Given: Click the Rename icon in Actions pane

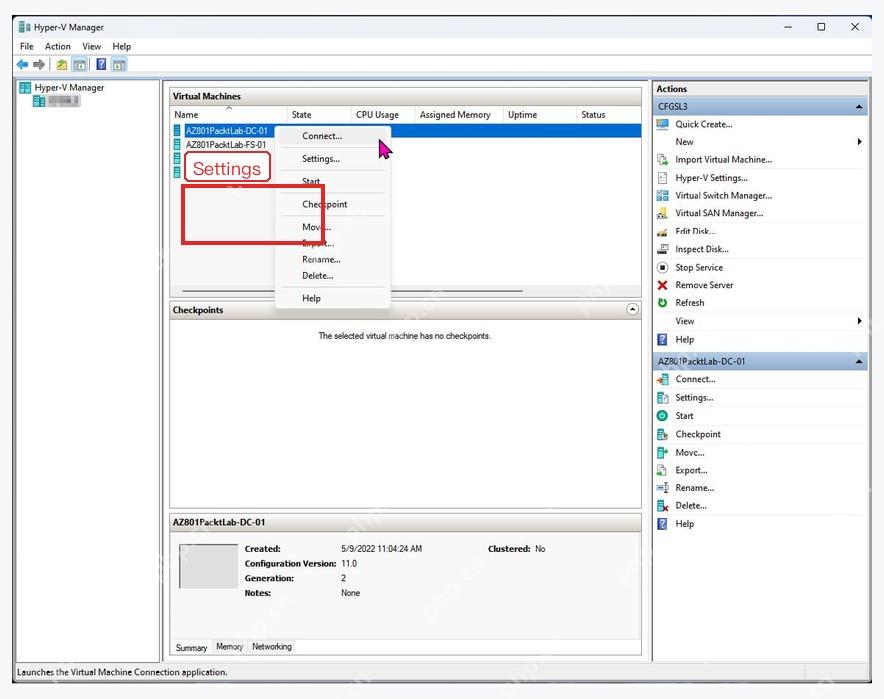Looking at the screenshot, I should tap(662, 488).
